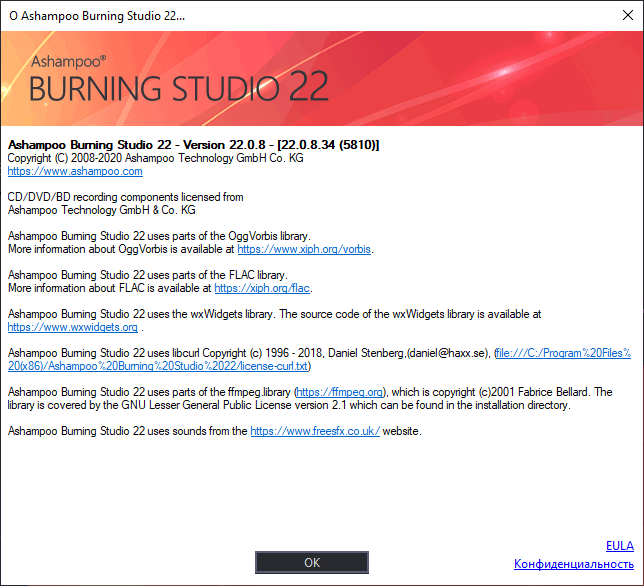Image resolution: width=644 pixels, height=586 pixels.
Task: Visit the xiph.org/vorbis link
Action: click(x=304, y=249)
